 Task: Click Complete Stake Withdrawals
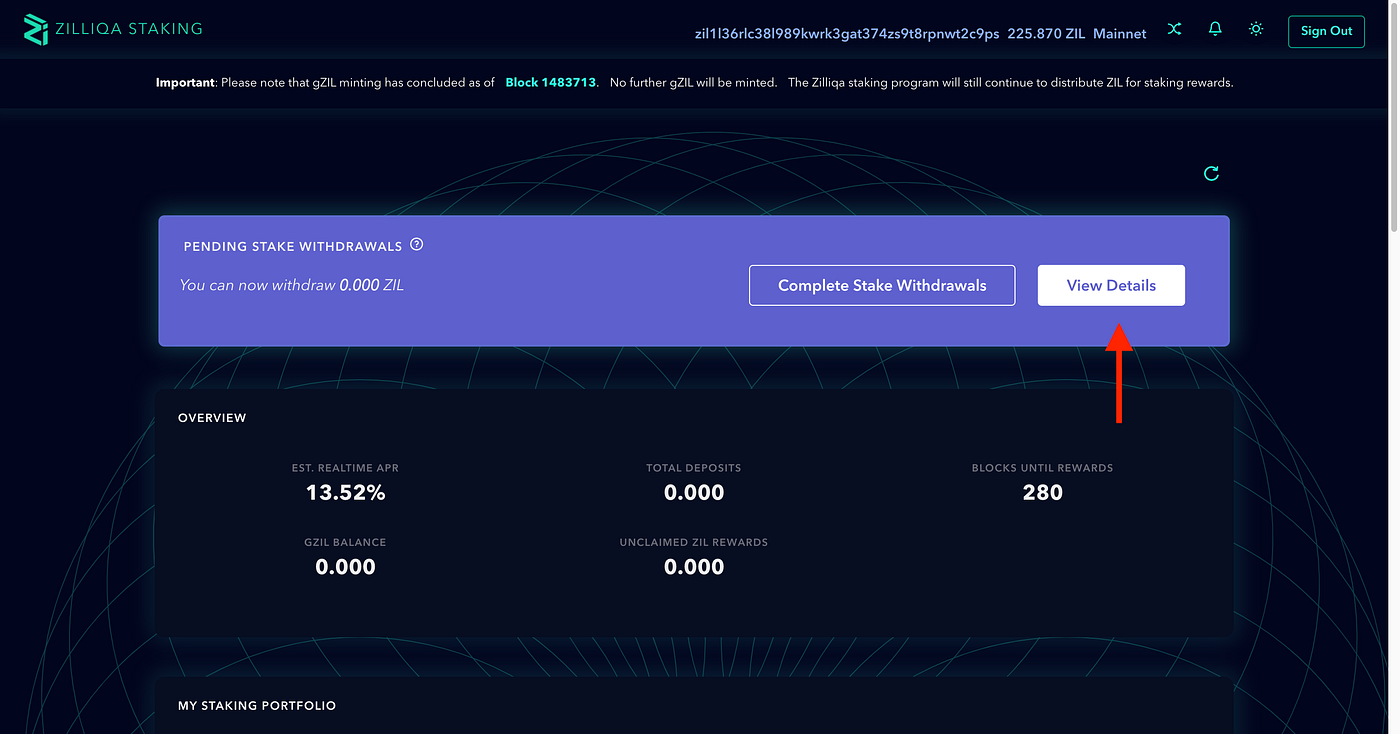pos(882,285)
